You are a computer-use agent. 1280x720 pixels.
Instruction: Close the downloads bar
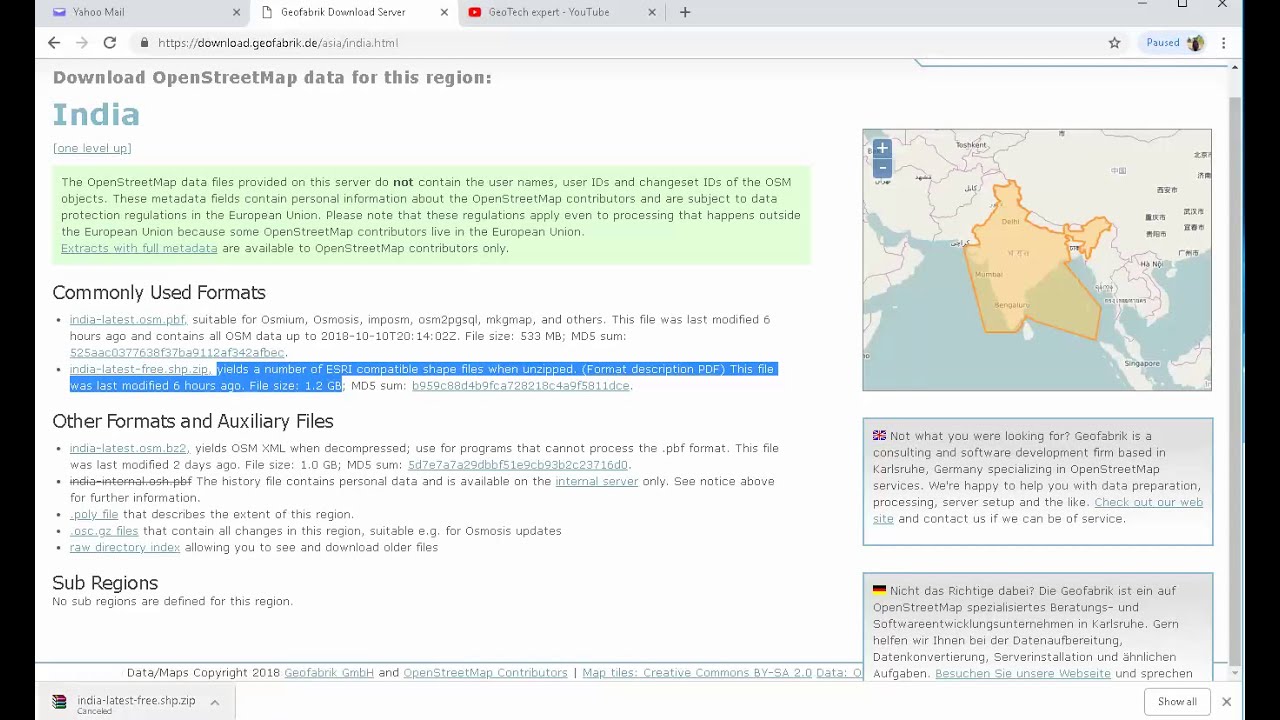[x=1226, y=702]
